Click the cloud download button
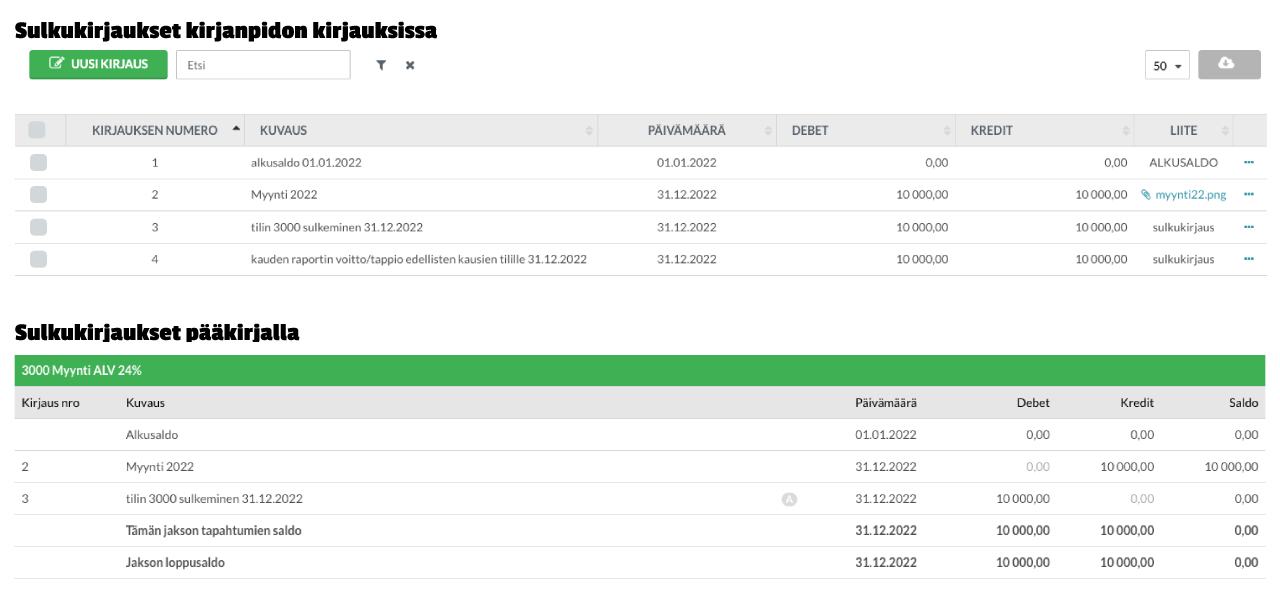 [1229, 65]
